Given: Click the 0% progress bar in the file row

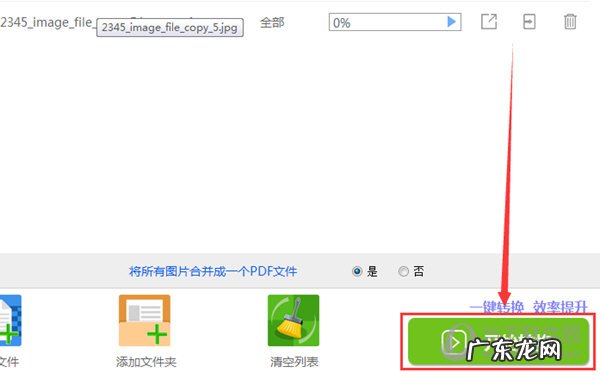Looking at the screenshot, I should click(395, 22).
